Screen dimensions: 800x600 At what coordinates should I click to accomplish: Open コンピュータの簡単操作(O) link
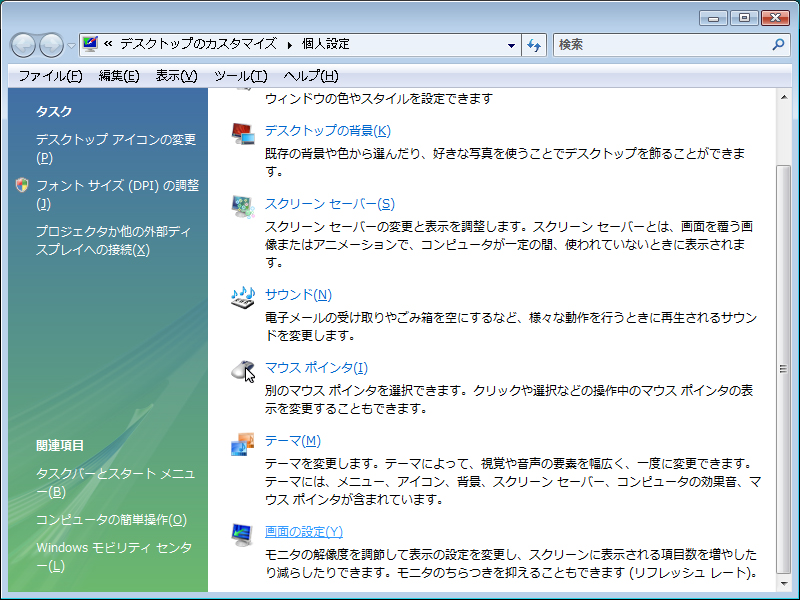pyautogui.click(x=111, y=519)
